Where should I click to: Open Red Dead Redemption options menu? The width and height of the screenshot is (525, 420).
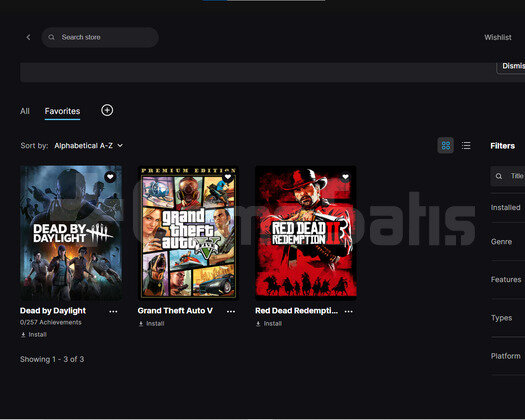coord(349,311)
